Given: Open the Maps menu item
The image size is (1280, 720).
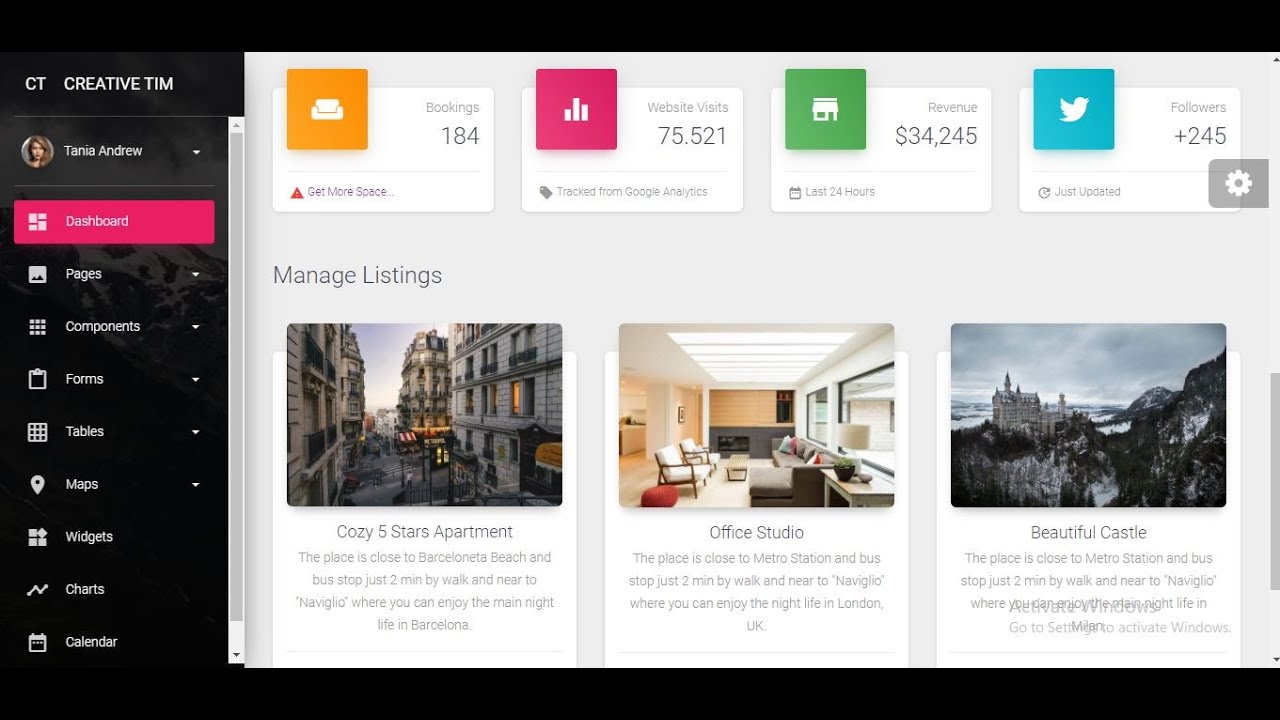Looking at the screenshot, I should (114, 484).
